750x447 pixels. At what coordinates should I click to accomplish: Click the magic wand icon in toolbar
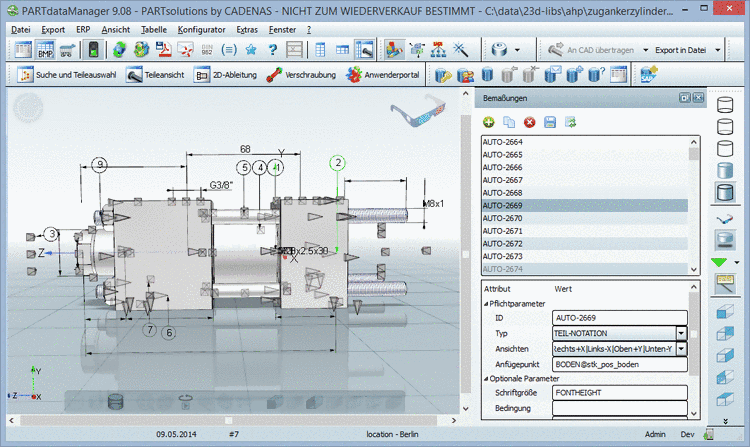point(461,50)
